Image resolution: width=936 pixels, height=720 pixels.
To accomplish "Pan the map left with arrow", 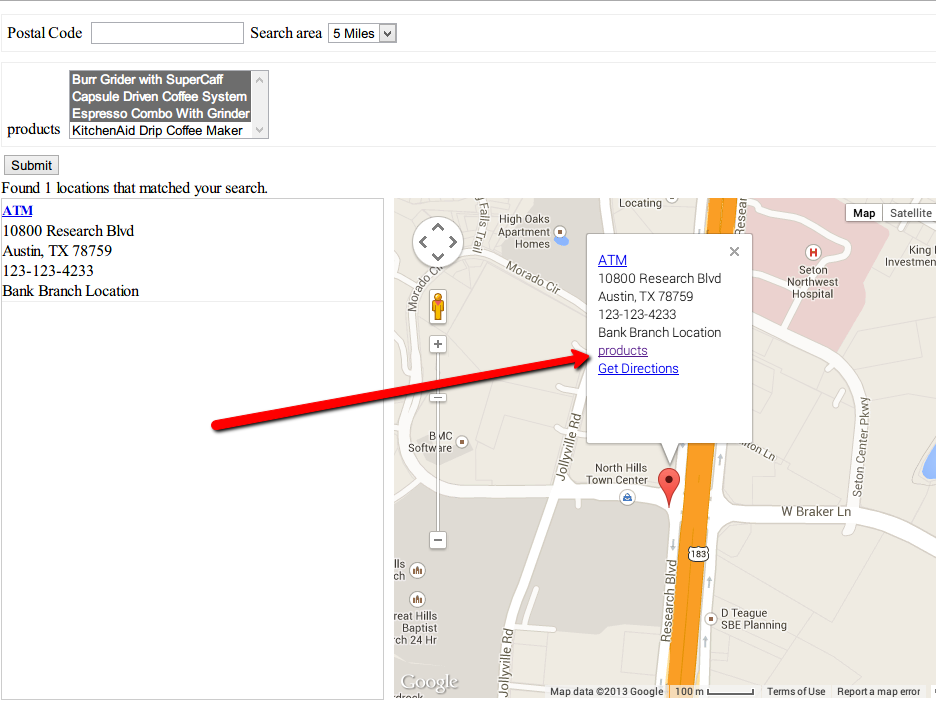I will 423,242.
